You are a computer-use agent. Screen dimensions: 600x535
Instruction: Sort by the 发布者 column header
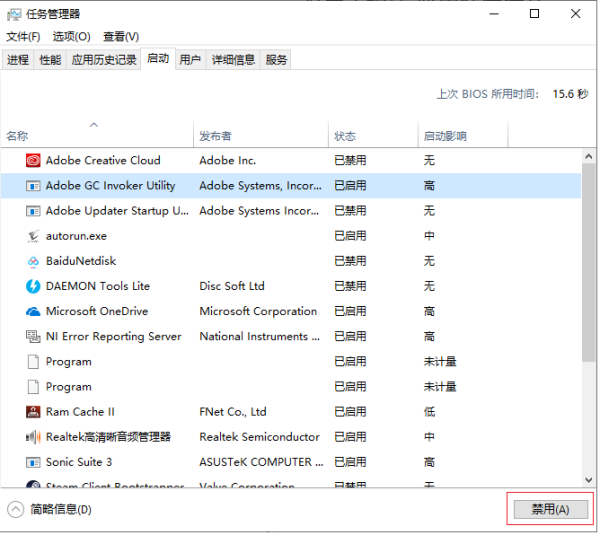[x=261, y=135]
